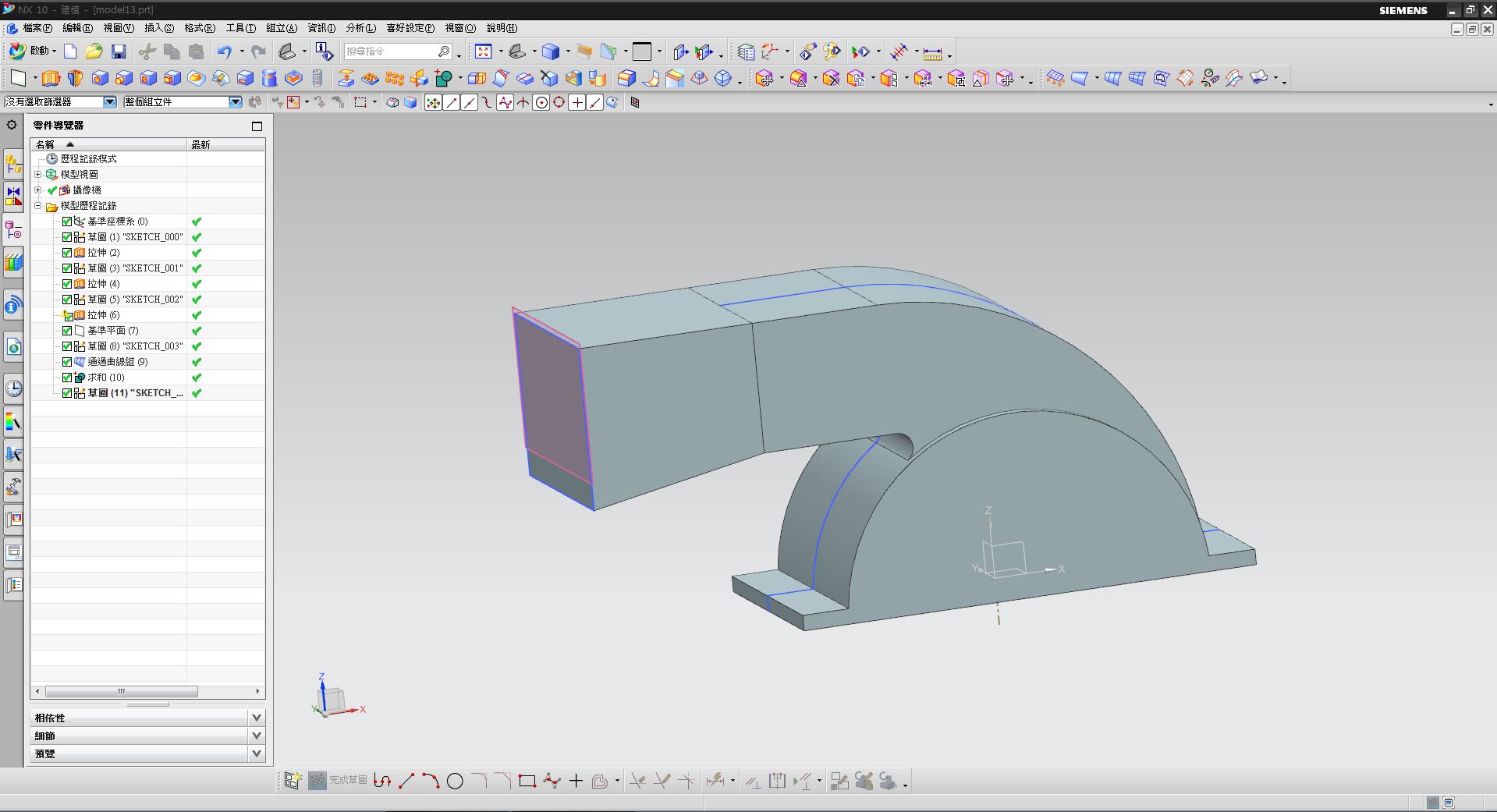The image size is (1497, 812).
Task: Click the 歷程記錄模式 tree entry
Action: (x=88, y=159)
